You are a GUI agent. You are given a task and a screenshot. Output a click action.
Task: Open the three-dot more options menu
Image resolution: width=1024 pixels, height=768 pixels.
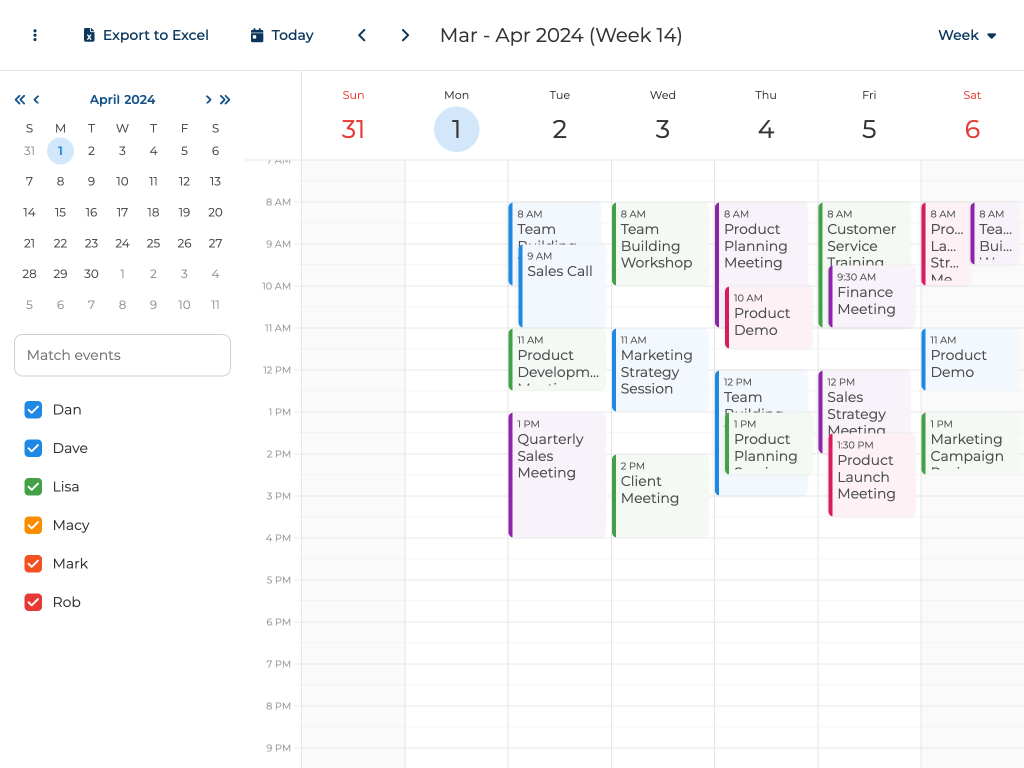pyautogui.click(x=35, y=35)
